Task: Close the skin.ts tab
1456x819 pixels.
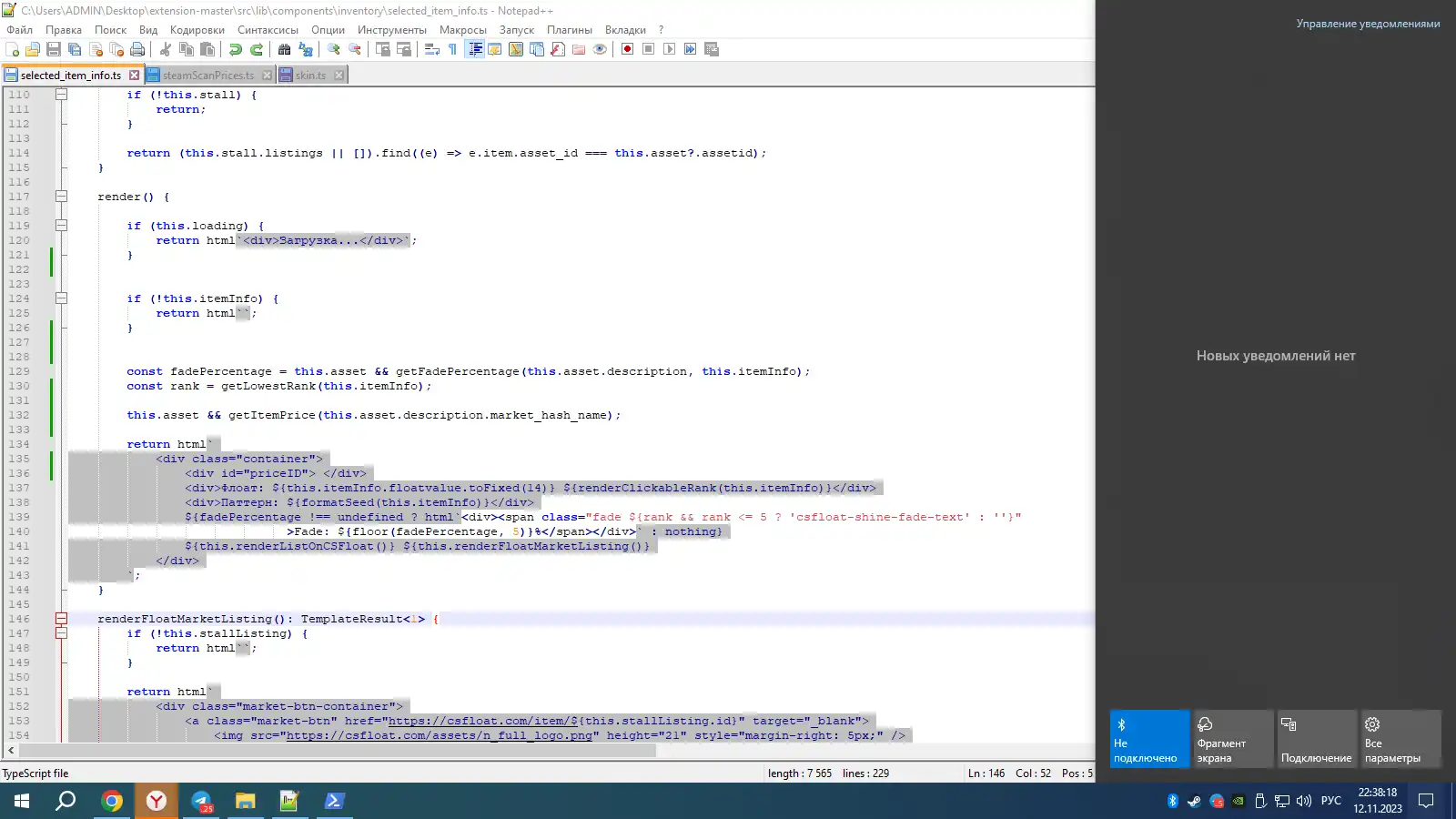Action: [339, 76]
